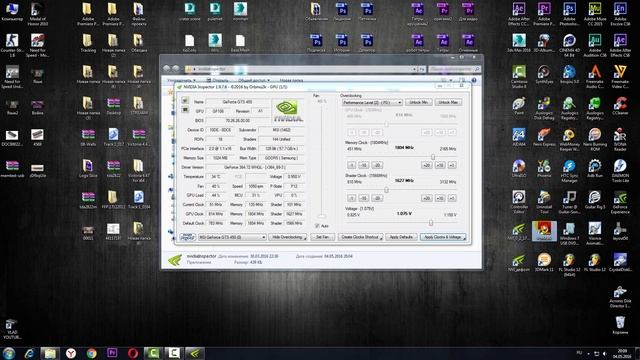Click Apply Clocks & Voltage button
This screenshot has width=640, height=360.
[443, 237]
